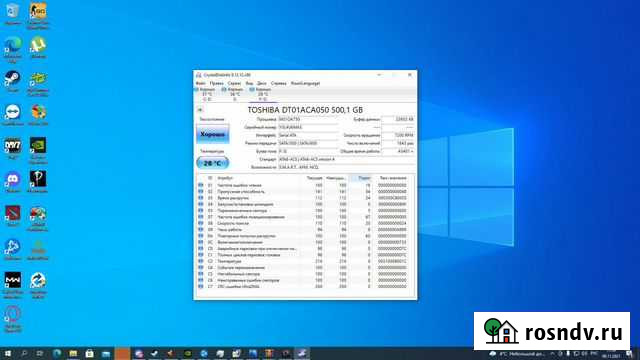Select the 08 Скорость поиска row
640x360 pixels.
click(x=302, y=223)
